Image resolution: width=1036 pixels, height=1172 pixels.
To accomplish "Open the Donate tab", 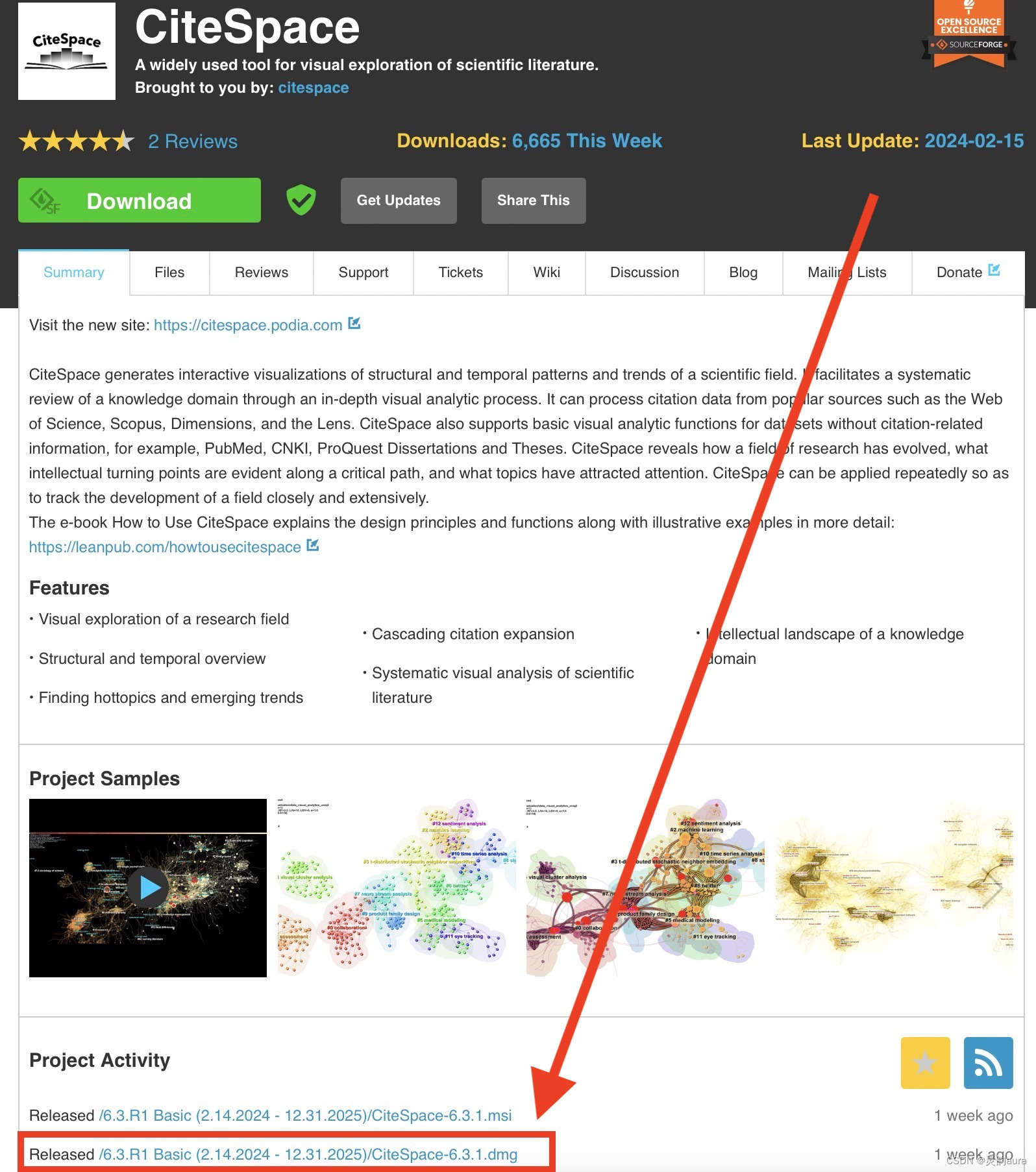I will tap(968, 273).
